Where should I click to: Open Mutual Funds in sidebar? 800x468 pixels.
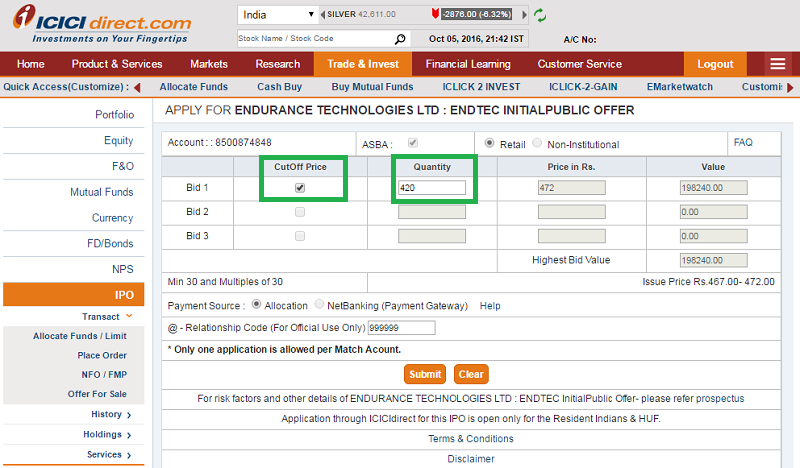click(x=102, y=192)
